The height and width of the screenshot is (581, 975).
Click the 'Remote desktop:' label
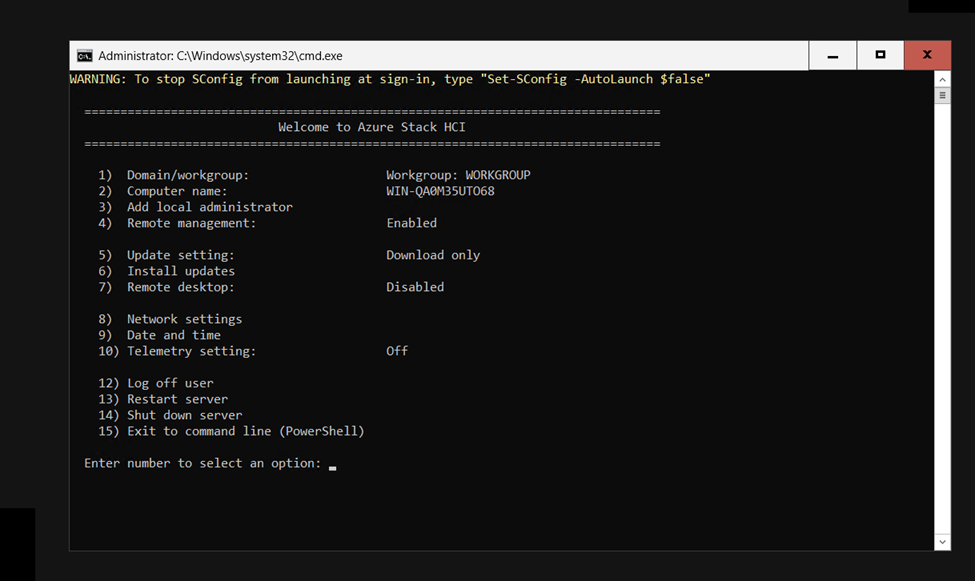click(x=181, y=287)
